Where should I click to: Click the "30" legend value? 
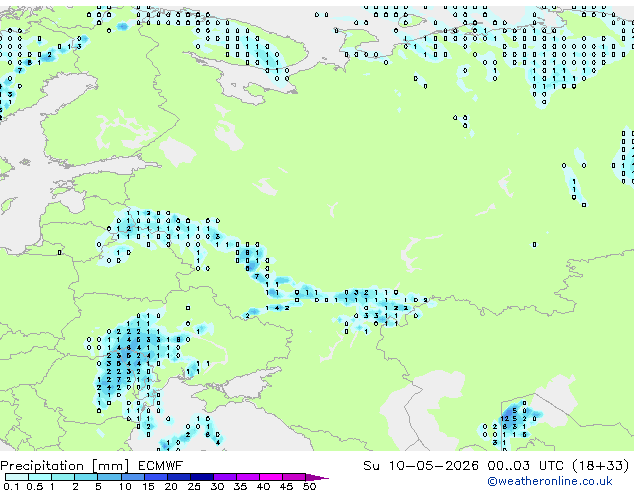217,486
